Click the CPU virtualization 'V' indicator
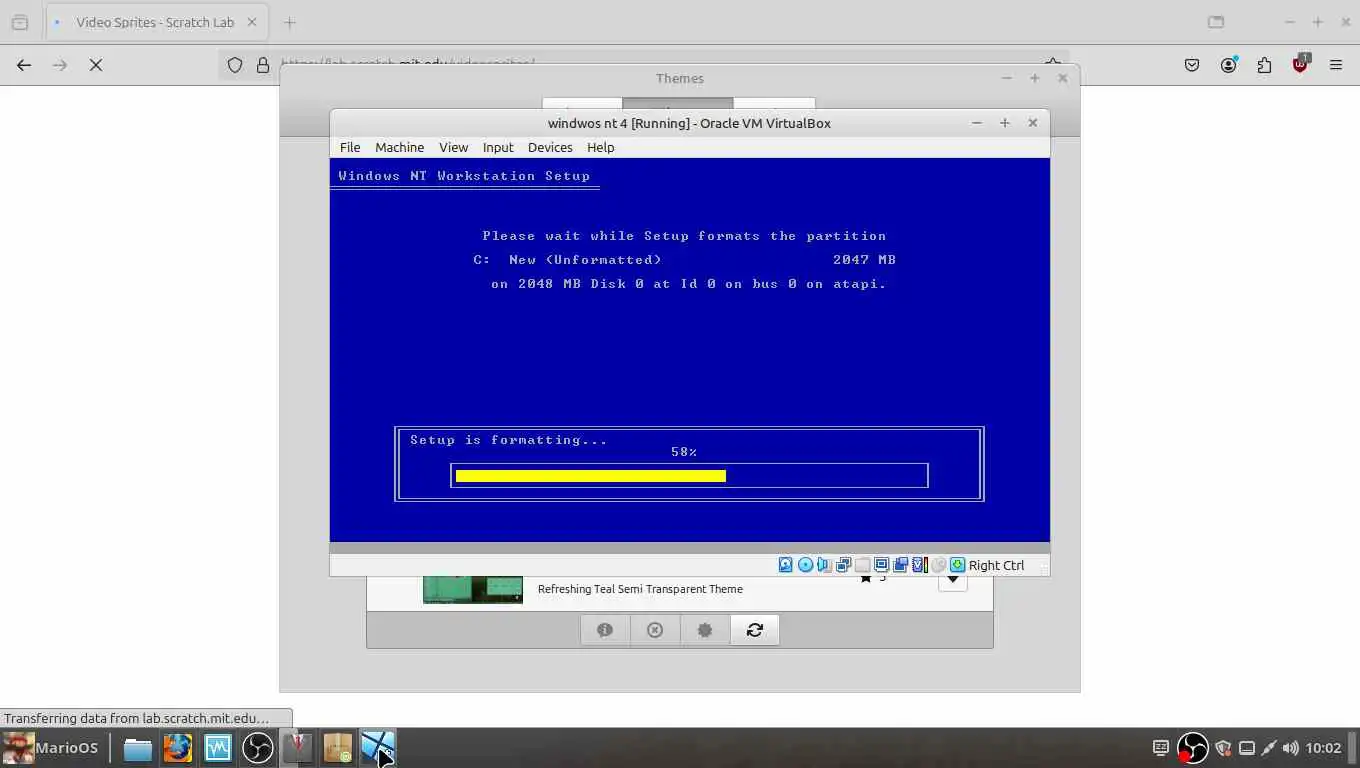1360x768 pixels. 919,565
